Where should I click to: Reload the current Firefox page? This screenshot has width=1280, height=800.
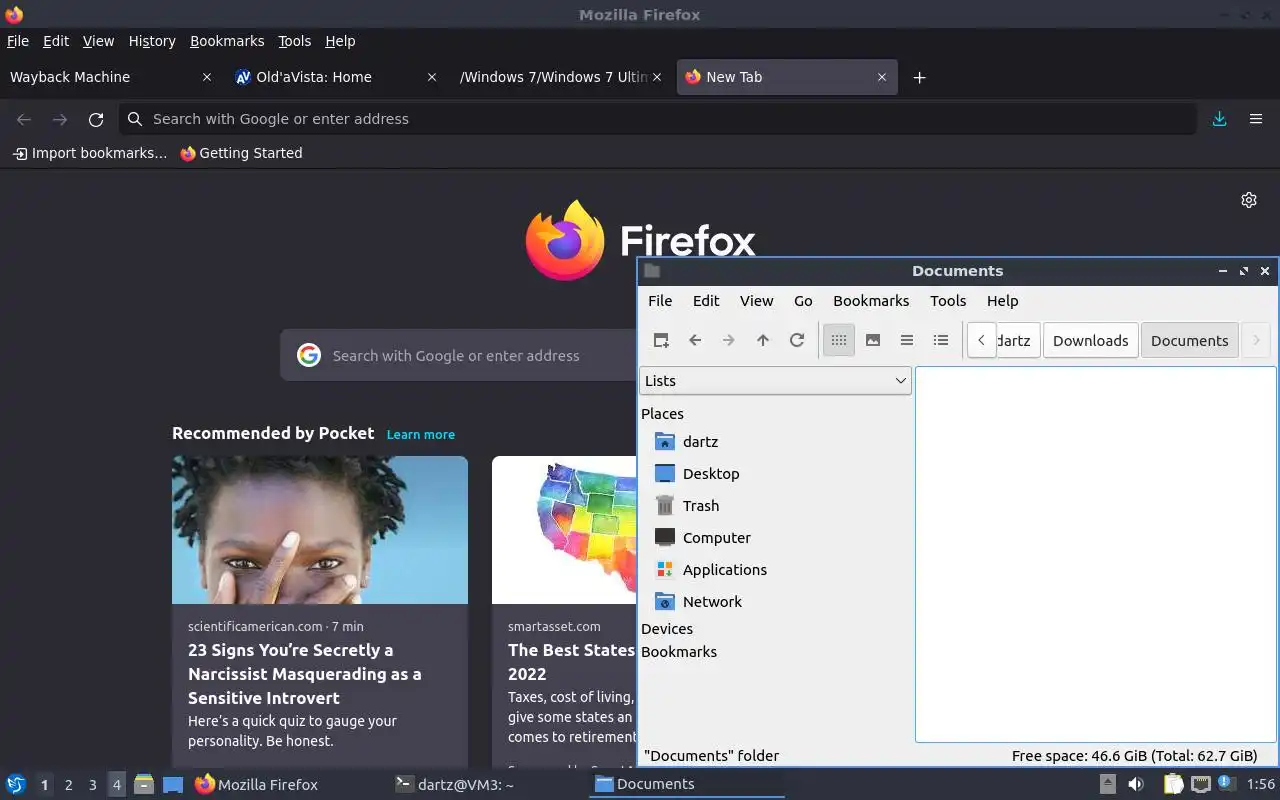[96, 119]
